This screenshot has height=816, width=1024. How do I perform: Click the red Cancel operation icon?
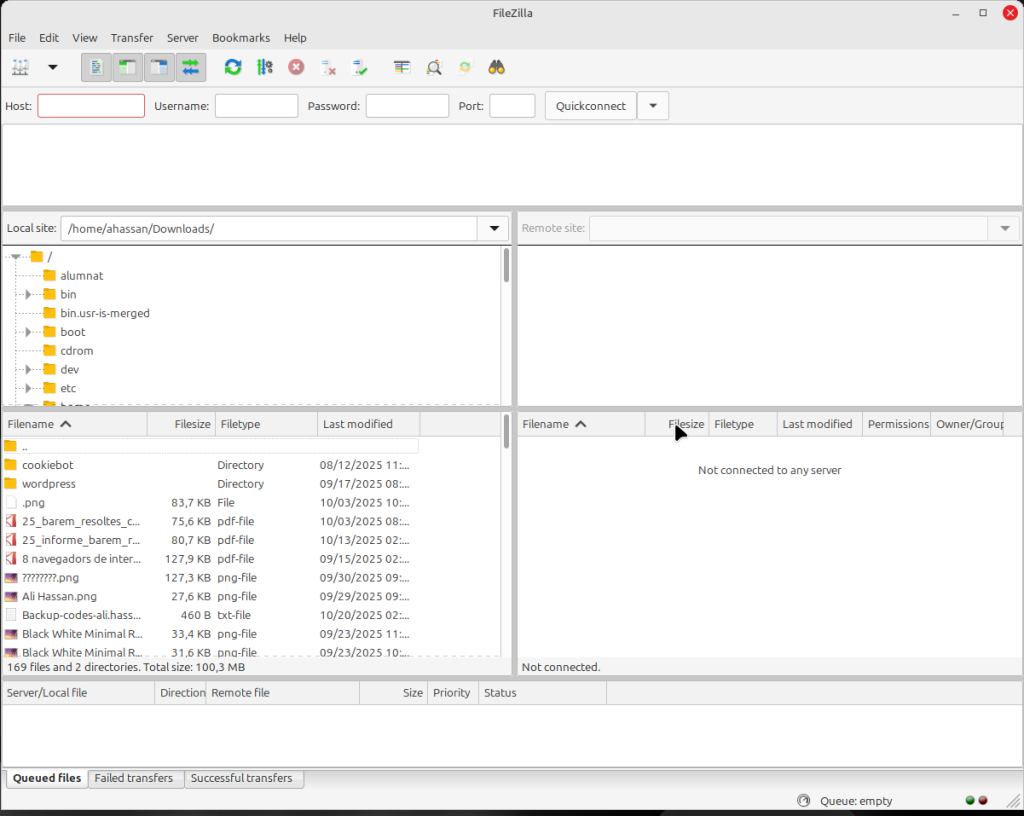(x=296, y=67)
